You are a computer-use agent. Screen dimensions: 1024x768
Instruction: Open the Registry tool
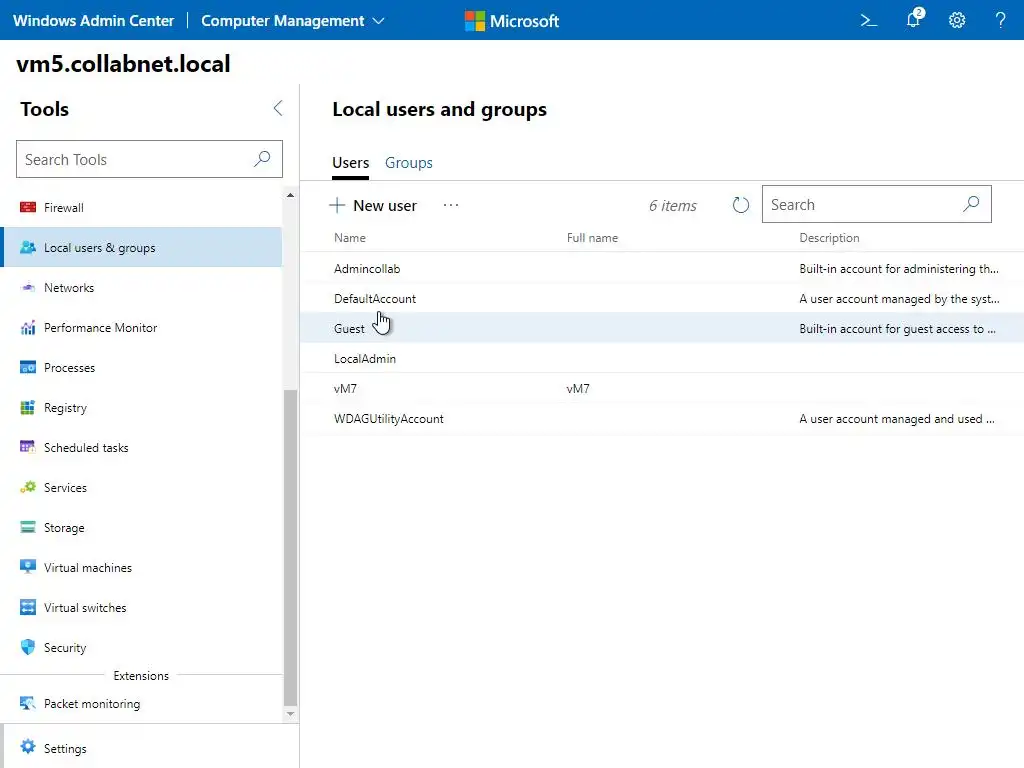[x=65, y=408]
